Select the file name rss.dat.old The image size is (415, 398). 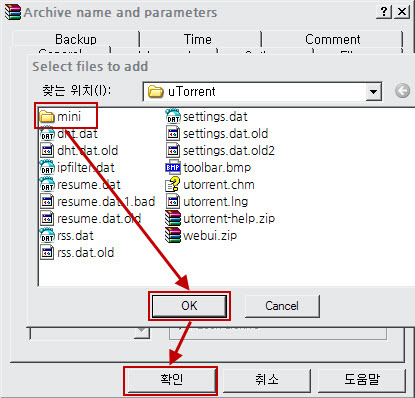(x=86, y=253)
